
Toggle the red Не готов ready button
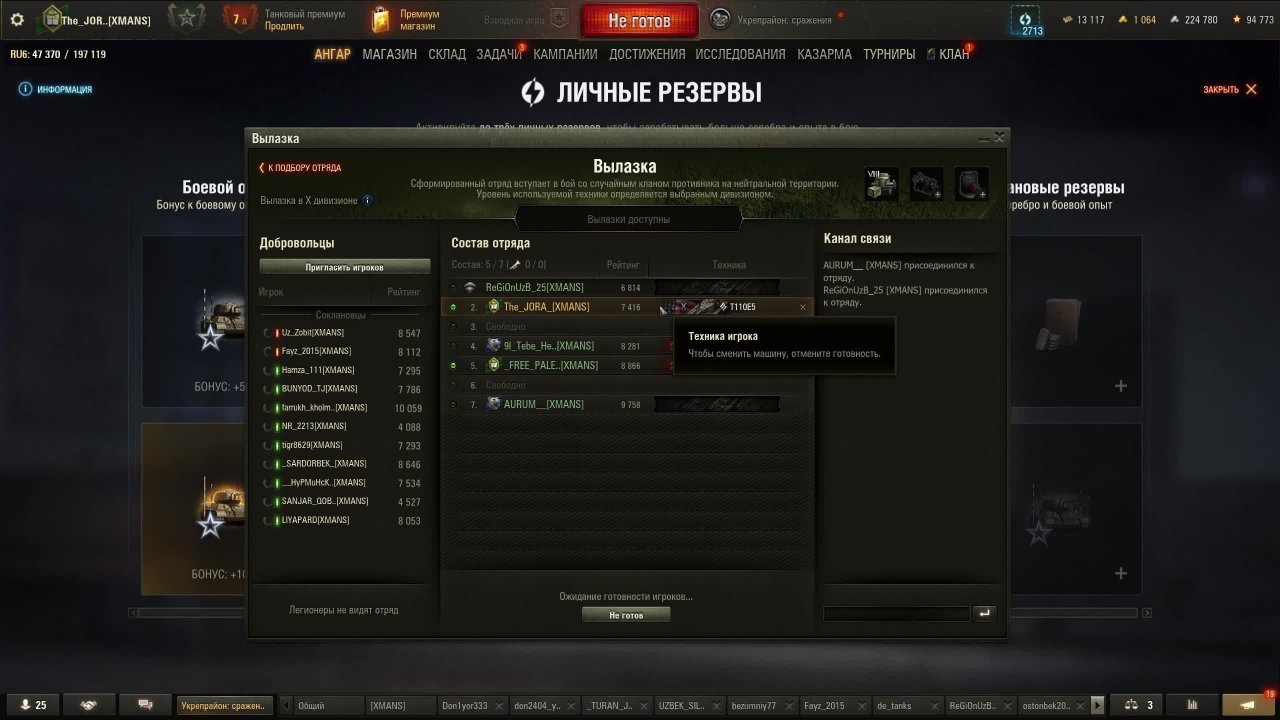[639, 20]
